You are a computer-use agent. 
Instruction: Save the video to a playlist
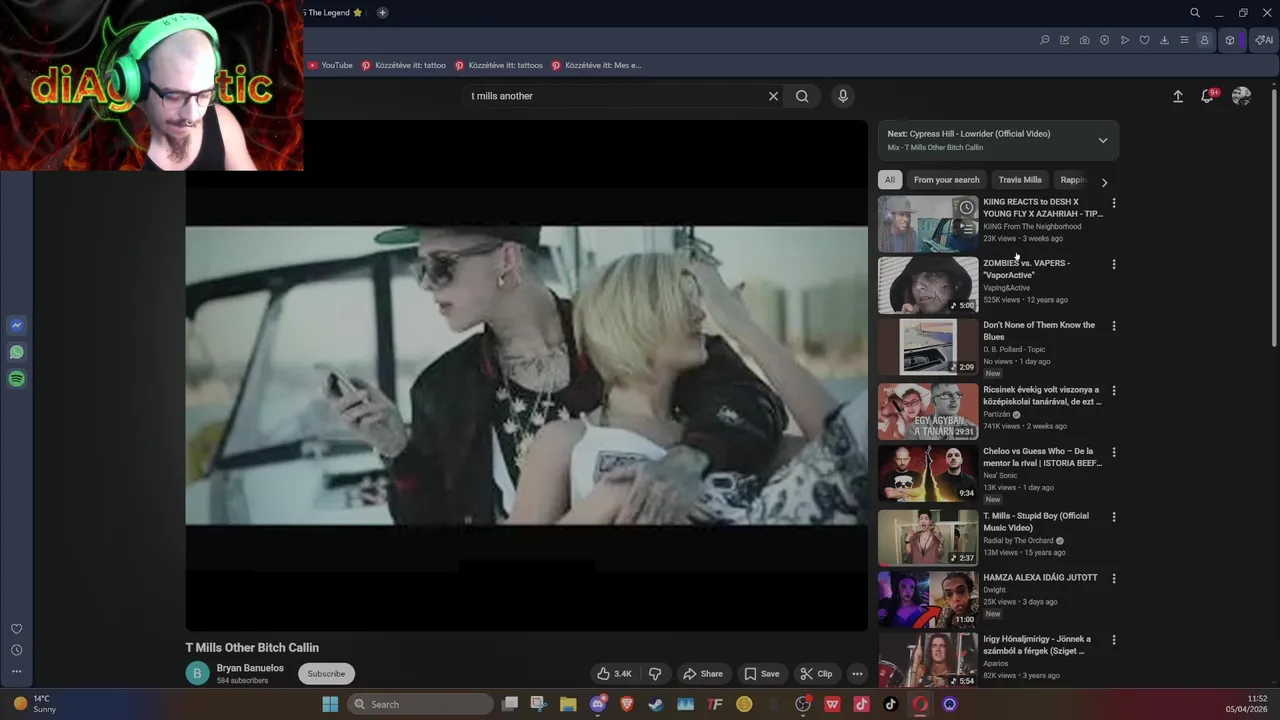pyautogui.click(x=762, y=674)
